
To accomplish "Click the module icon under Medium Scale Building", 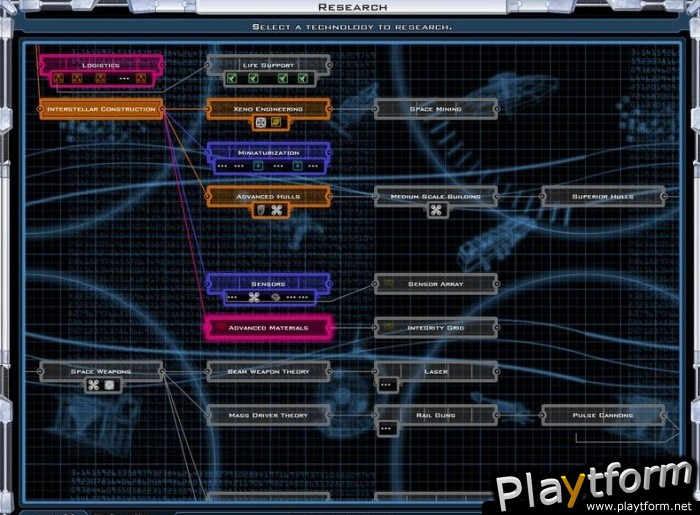I will pyautogui.click(x=436, y=210).
